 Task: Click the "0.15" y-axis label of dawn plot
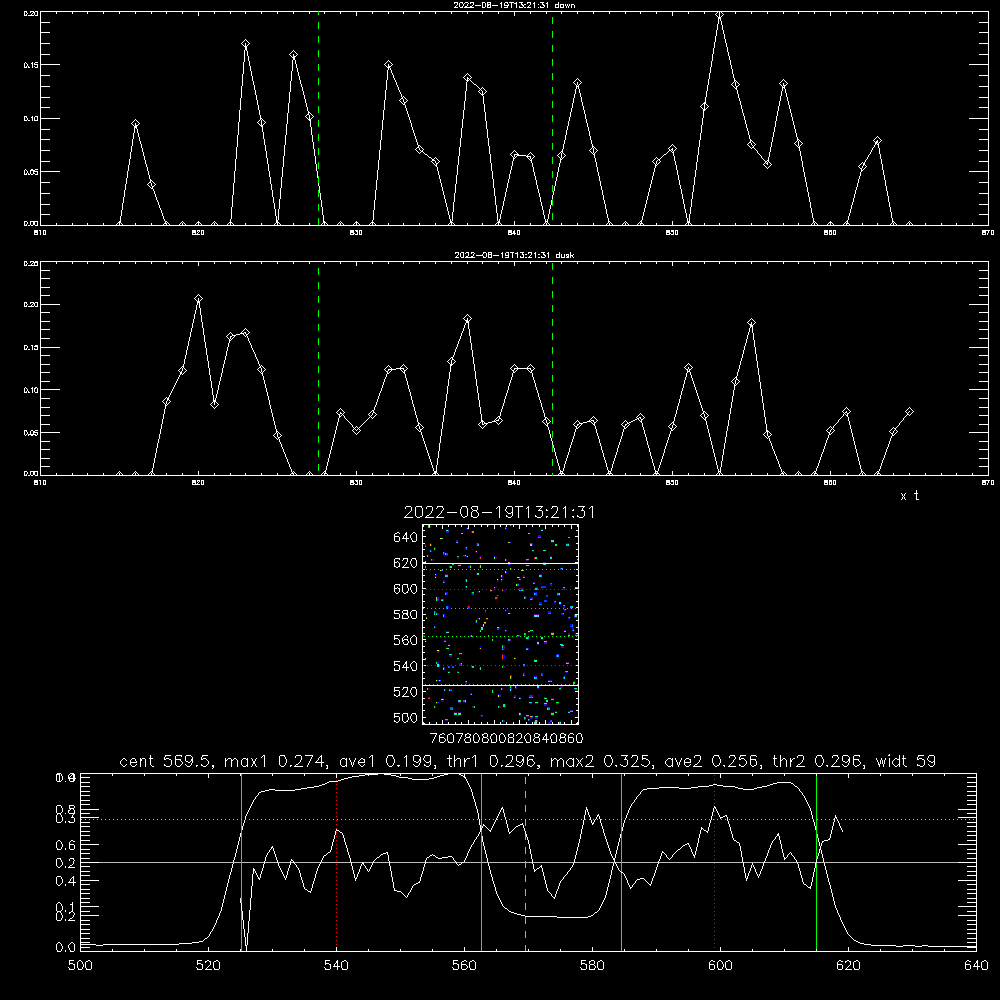[31, 65]
